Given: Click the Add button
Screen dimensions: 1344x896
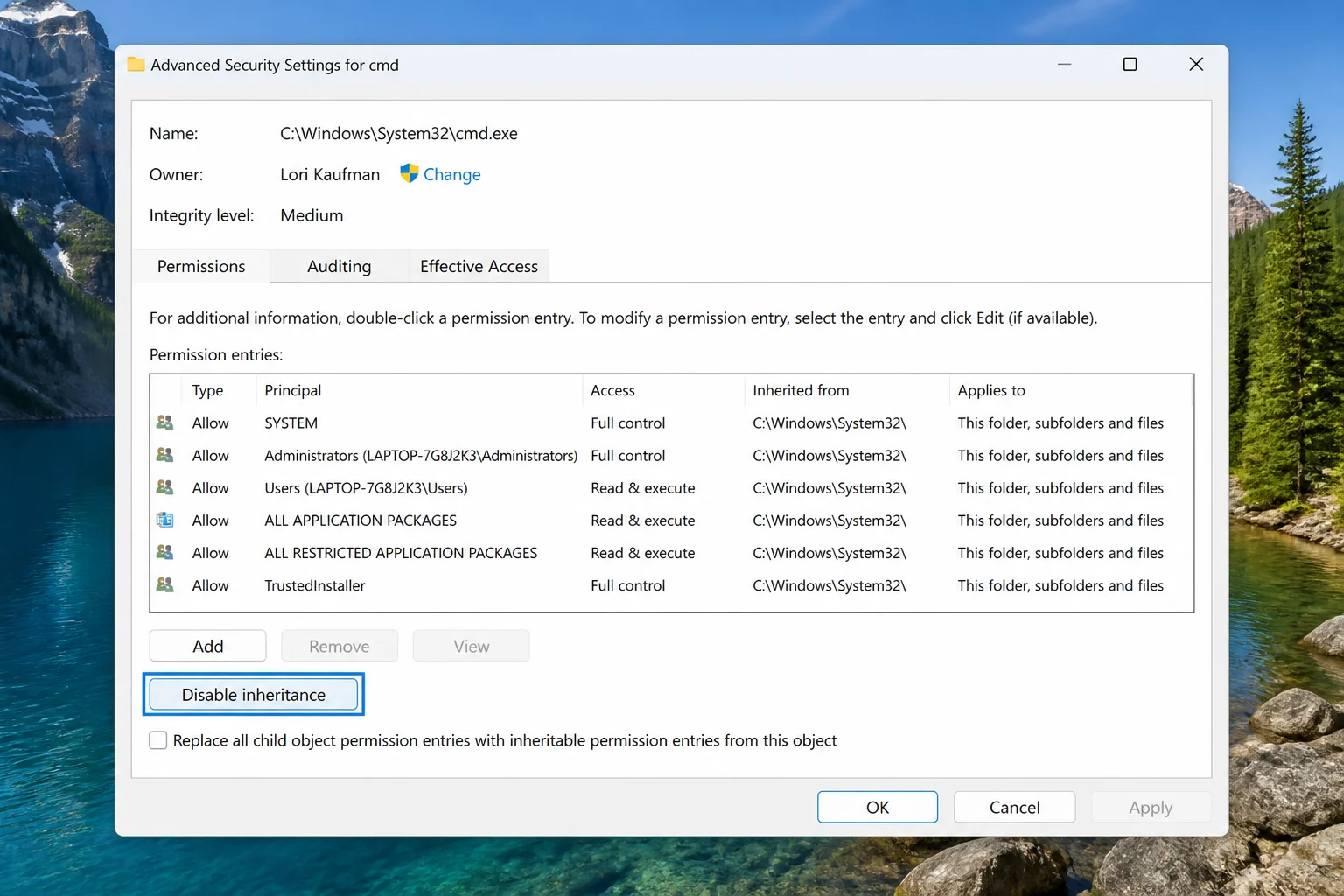Looking at the screenshot, I should pos(208,646).
